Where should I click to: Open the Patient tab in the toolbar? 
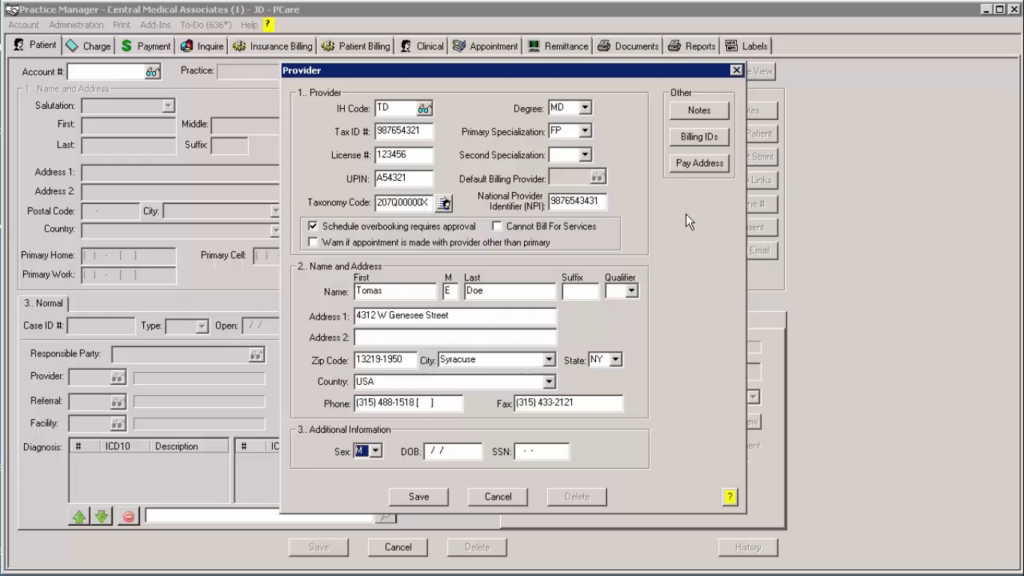click(35, 46)
